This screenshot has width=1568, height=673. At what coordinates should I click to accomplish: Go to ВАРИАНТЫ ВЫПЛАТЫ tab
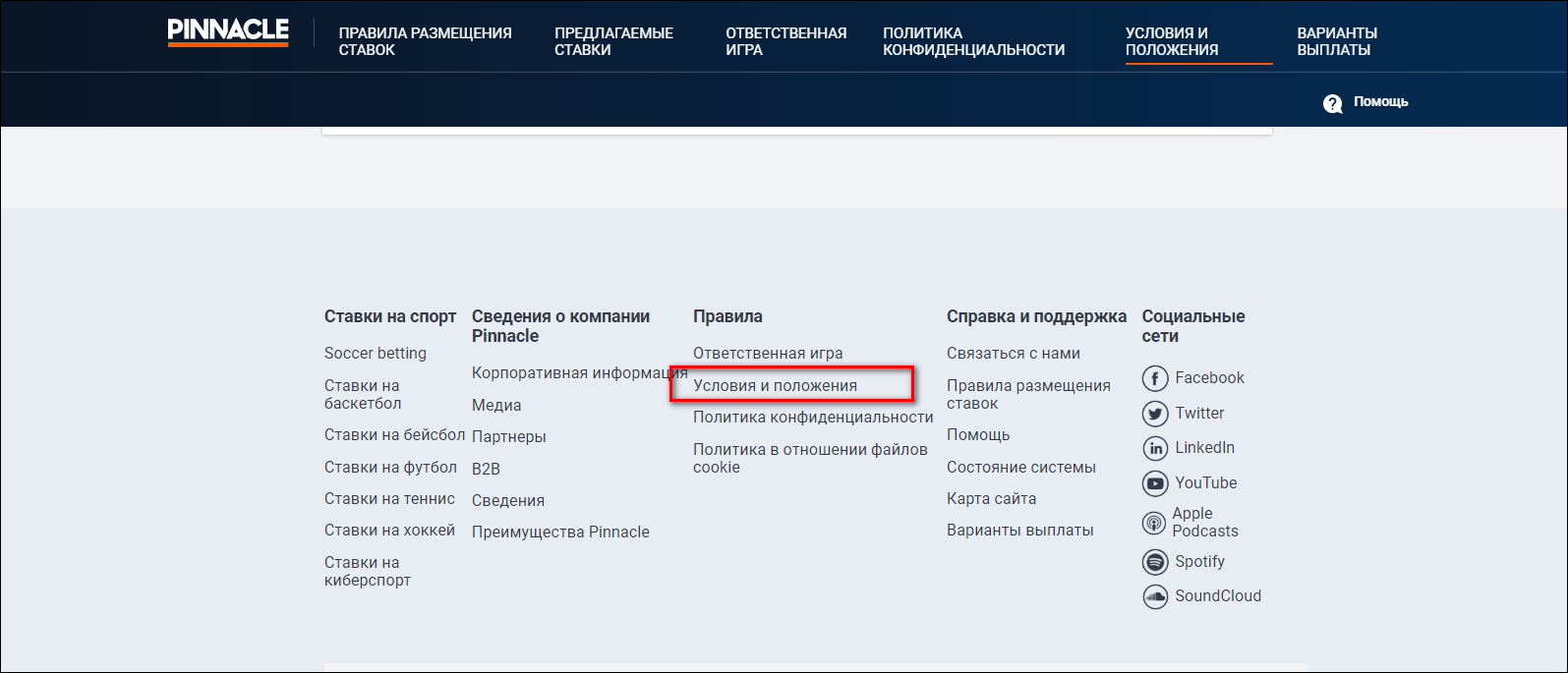click(1337, 41)
